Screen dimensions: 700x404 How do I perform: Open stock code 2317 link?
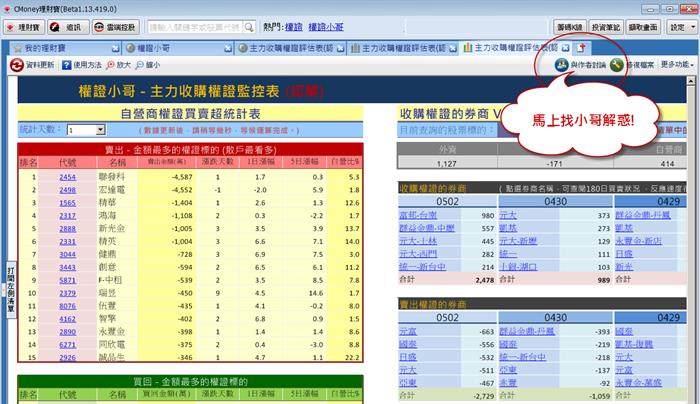tap(67, 216)
